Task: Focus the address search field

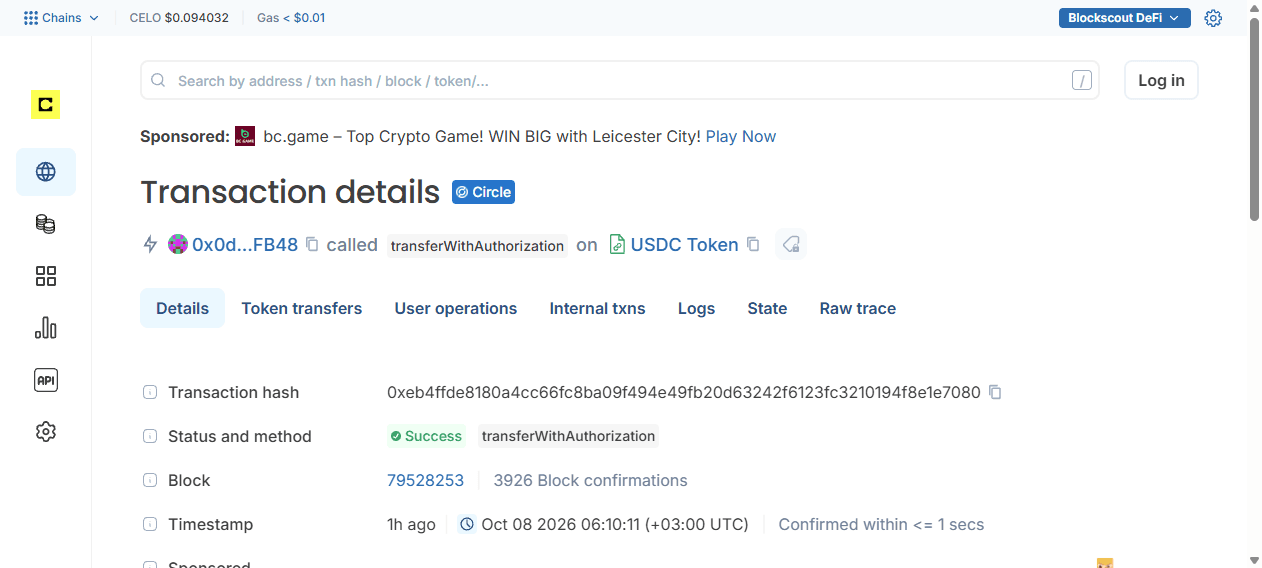Action: pyautogui.click(x=620, y=80)
